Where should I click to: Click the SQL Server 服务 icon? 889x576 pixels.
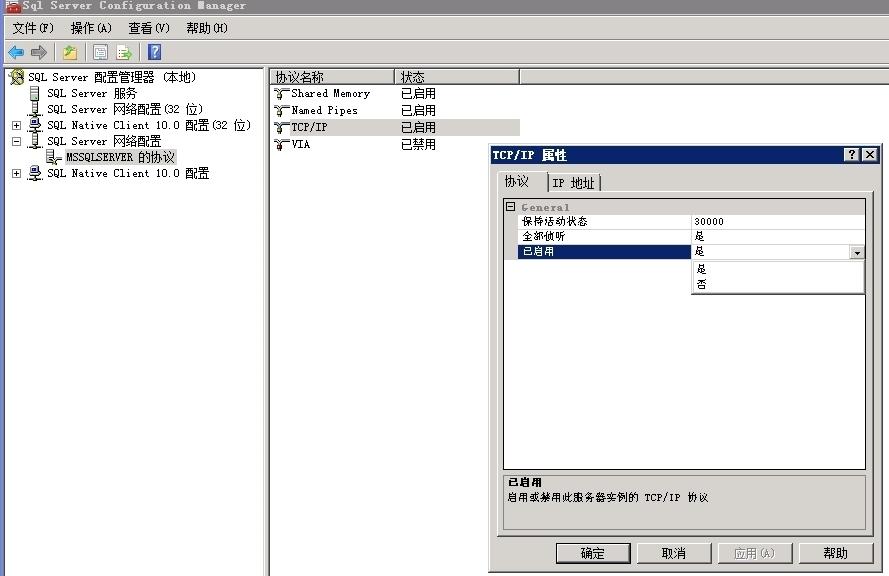point(35,94)
